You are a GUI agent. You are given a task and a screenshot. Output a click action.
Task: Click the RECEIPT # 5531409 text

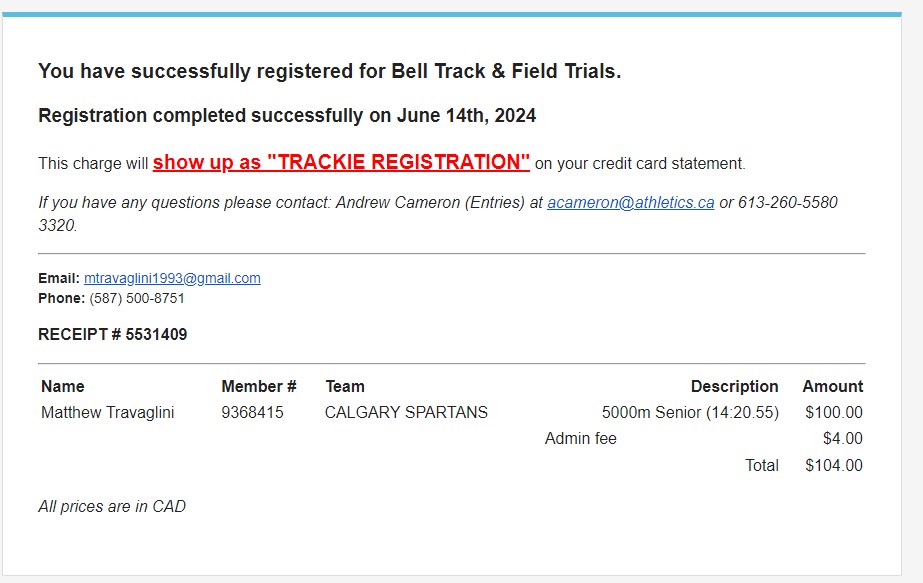pos(112,334)
